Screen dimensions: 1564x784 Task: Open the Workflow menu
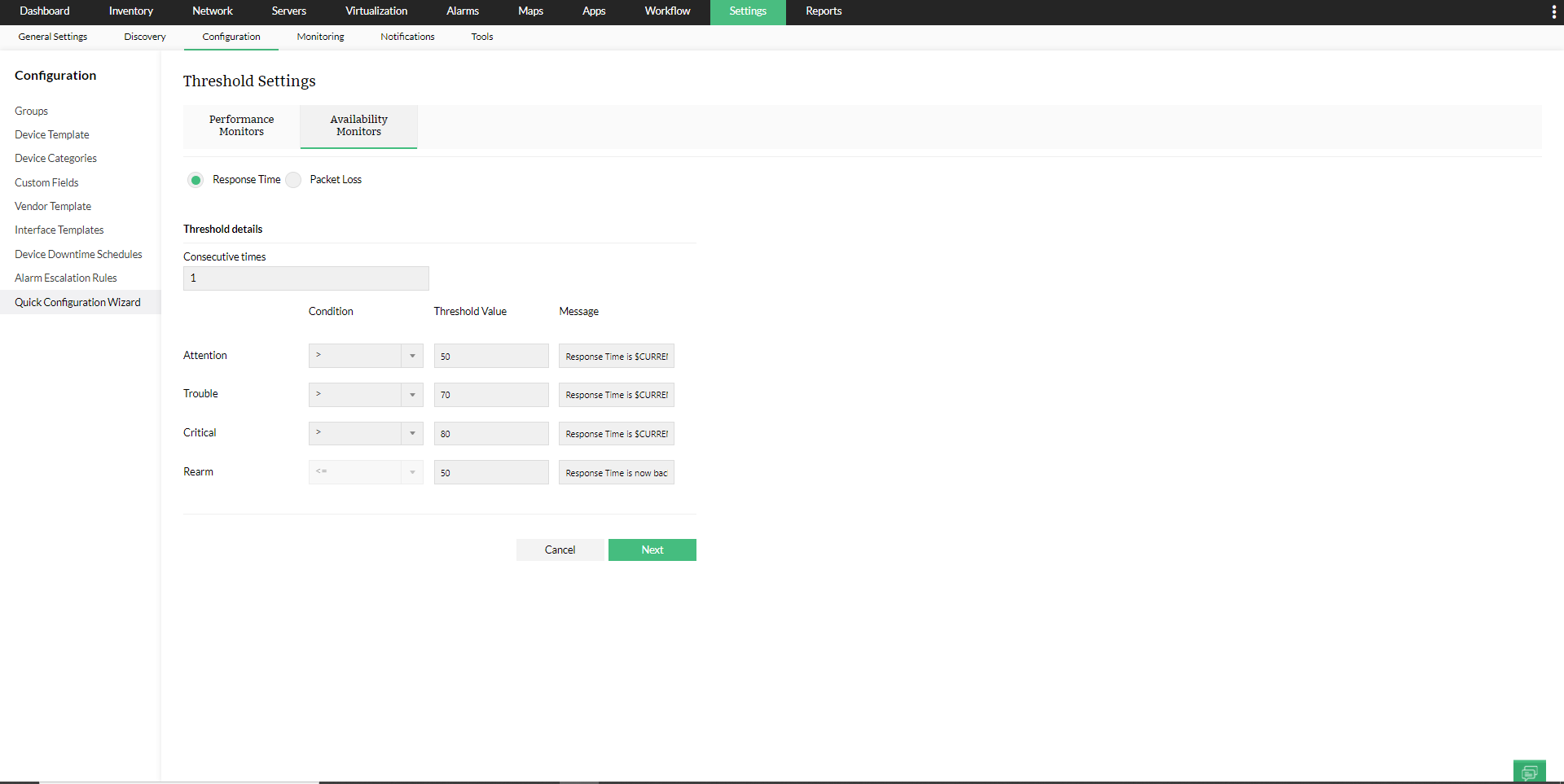pos(668,11)
